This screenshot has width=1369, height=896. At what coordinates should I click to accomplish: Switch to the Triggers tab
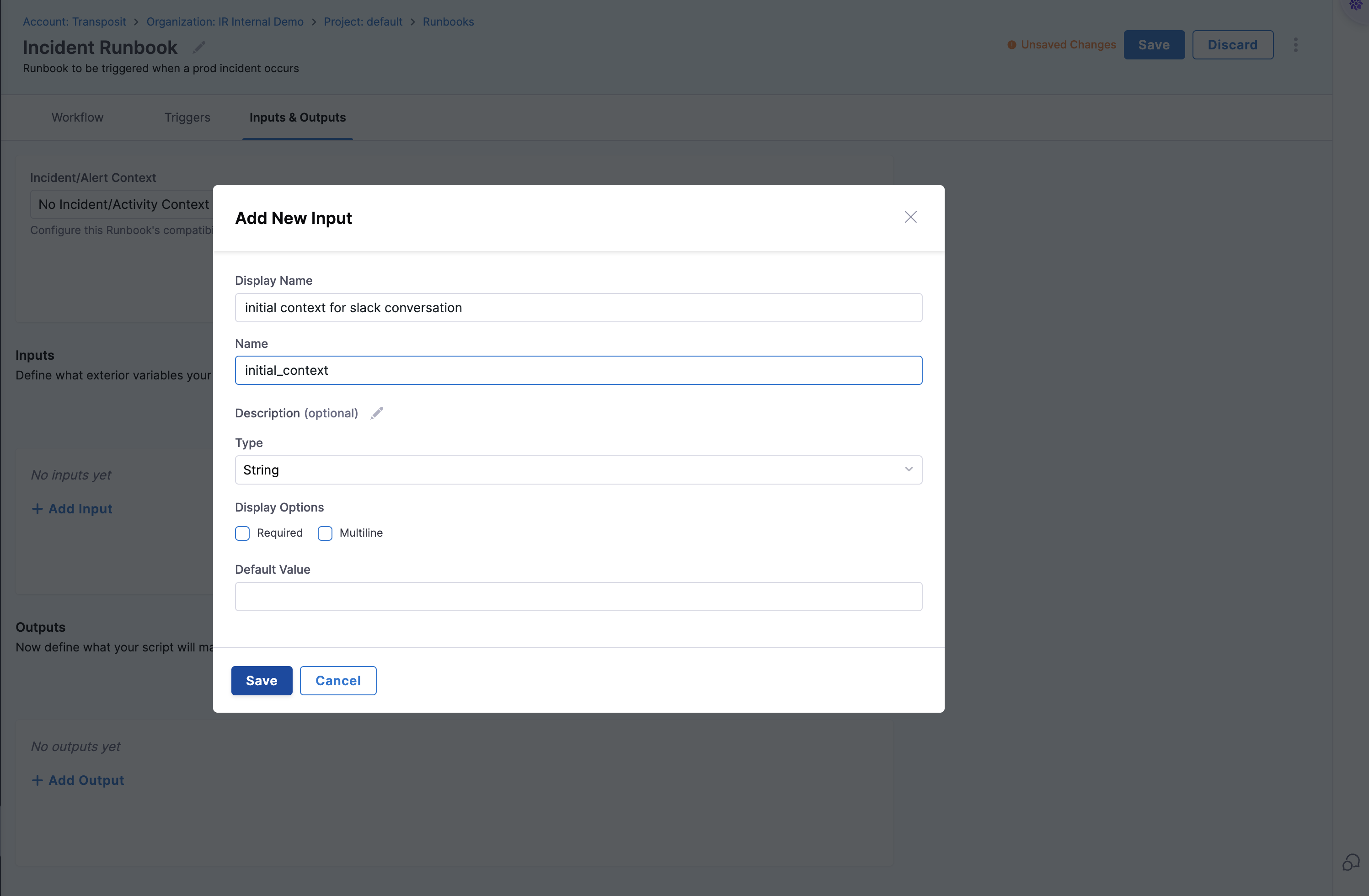[187, 117]
